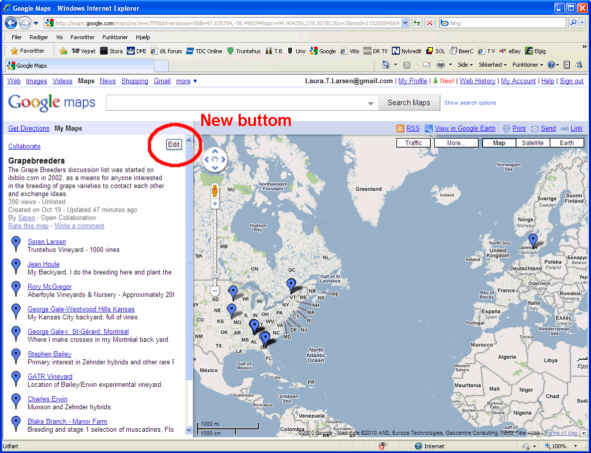Click the Refresh page icon beside address bar
This screenshot has width=591, height=453.
click(417, 23)
